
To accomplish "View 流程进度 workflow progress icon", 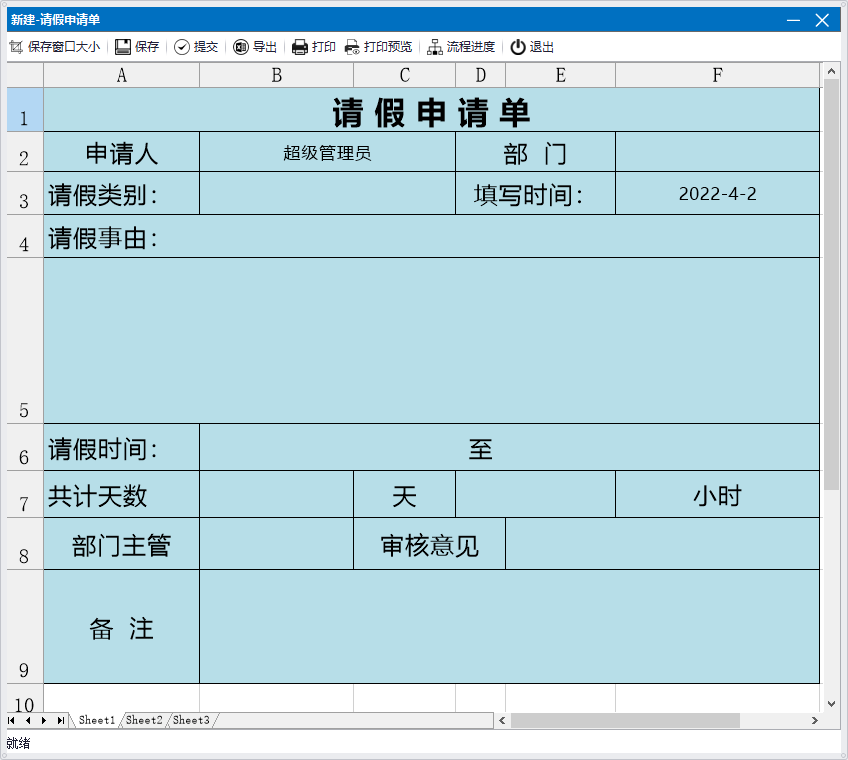I will (x=435, y=47).
